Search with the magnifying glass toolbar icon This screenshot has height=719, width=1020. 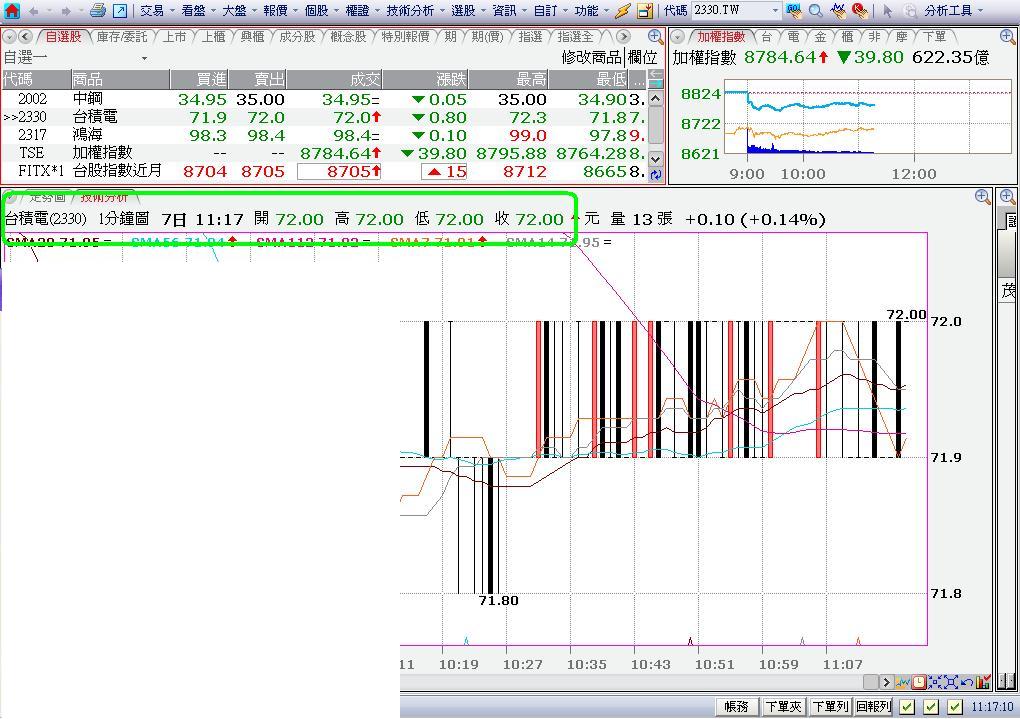816,10
